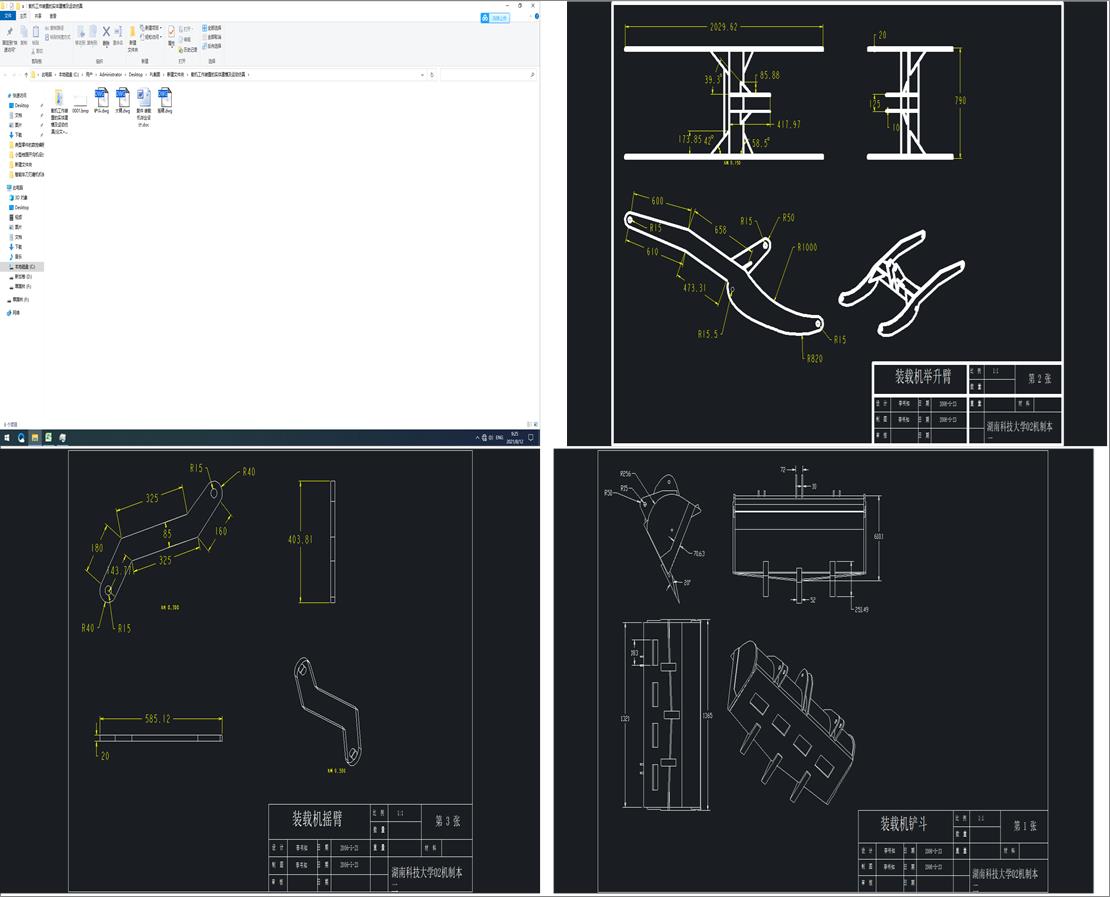Open the browser icon on the taskbar
Viewport: 1110px width, 897px height.
(x=21, y=438)
